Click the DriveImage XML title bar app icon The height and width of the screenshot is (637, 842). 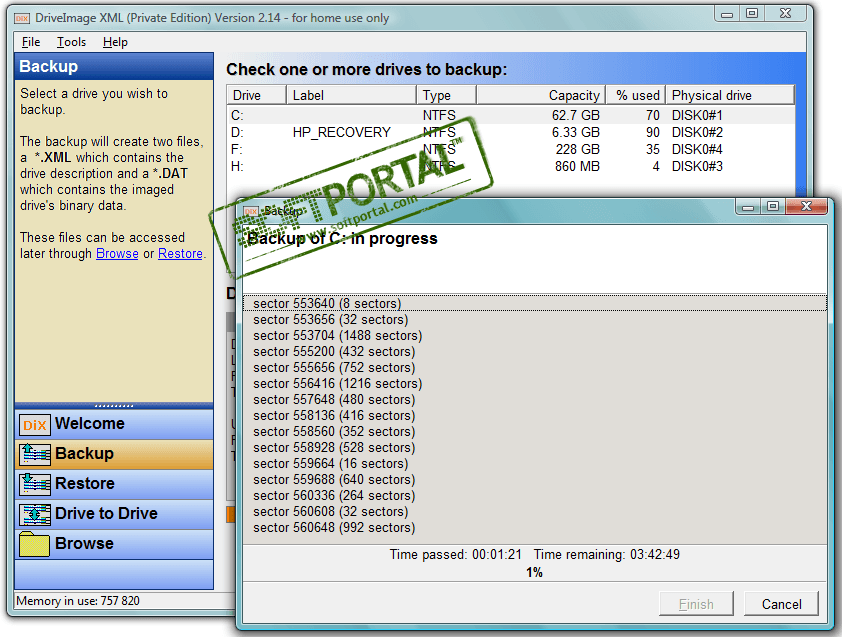(x=22, y=18)
